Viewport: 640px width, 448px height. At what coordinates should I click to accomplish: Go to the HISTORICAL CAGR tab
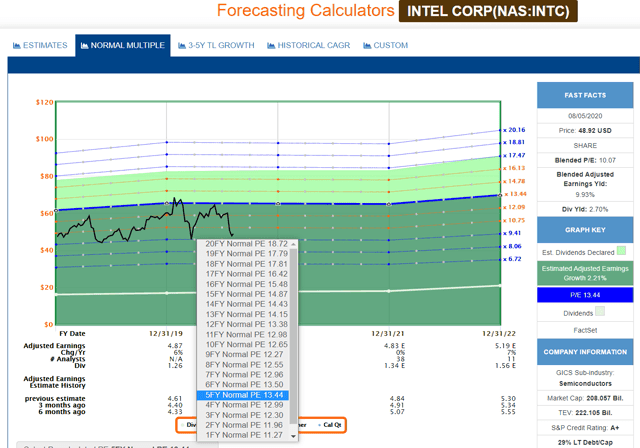click(309, 45)
